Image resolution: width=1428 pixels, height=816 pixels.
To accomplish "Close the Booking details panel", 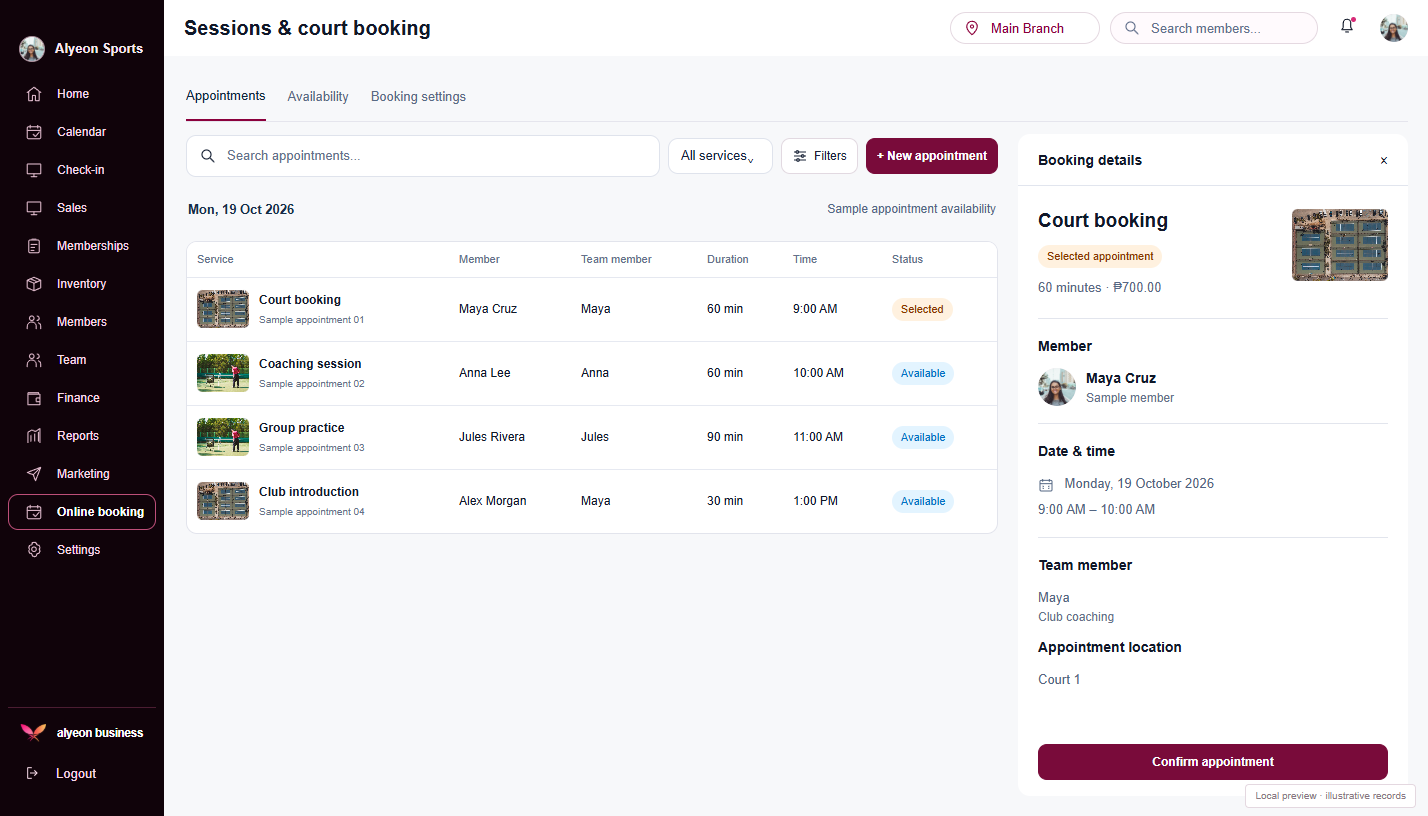I will pos(1384,160).
